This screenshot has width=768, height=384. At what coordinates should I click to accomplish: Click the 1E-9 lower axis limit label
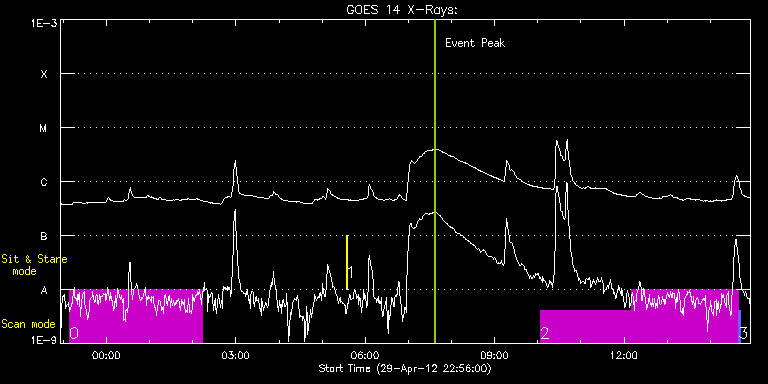click(43, 340)
